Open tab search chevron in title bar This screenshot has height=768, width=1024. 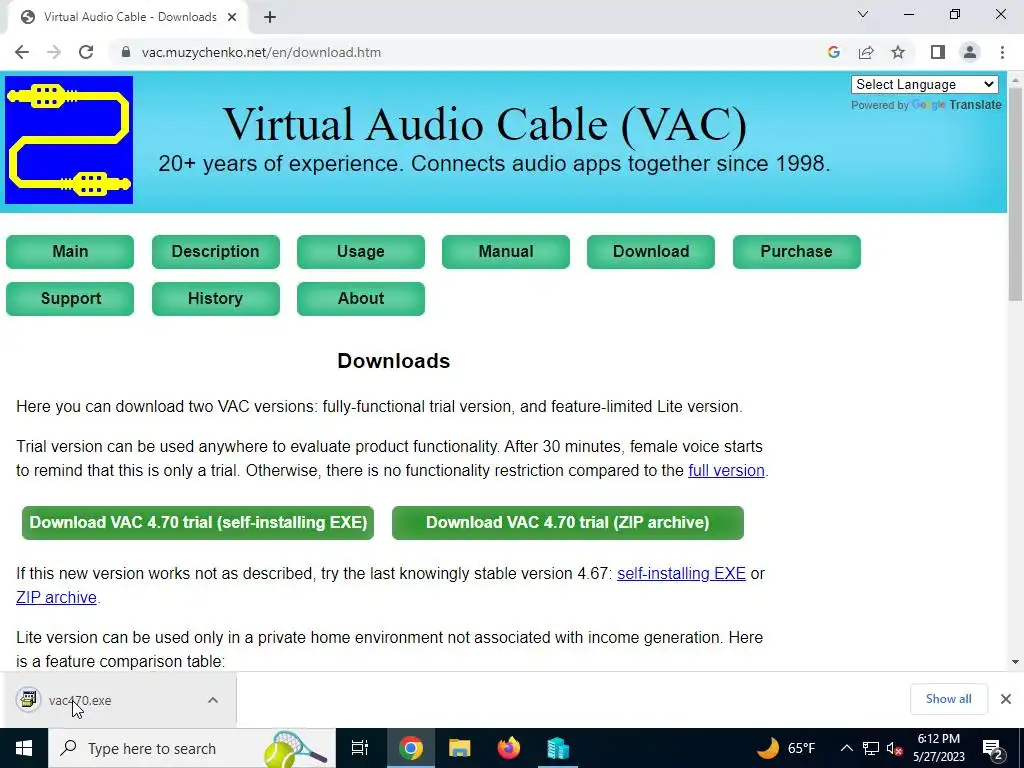[863, 14]
